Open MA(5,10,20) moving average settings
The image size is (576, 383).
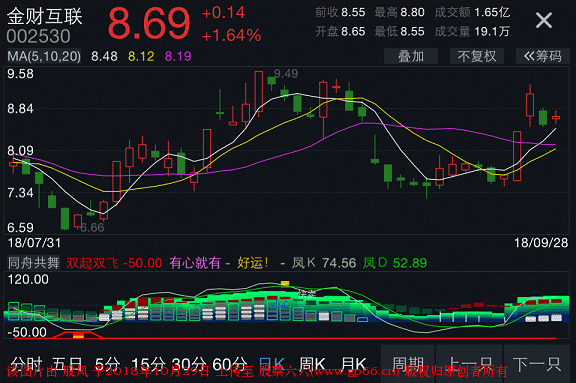click(x=44, y=56)
